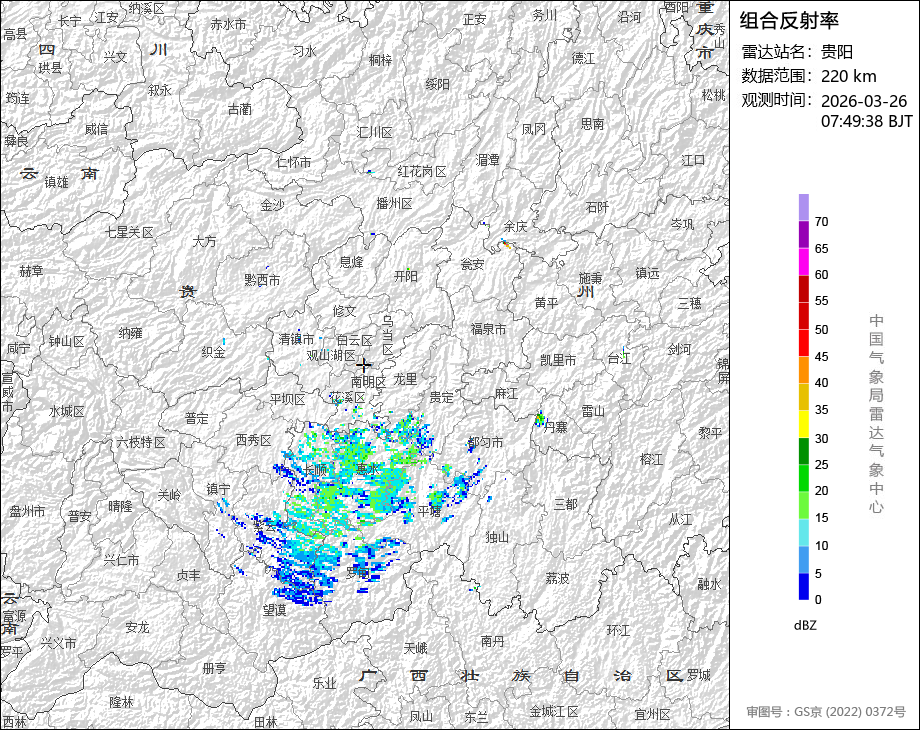
Task: Click the 三都 county label
Action: tap(566, 504)
